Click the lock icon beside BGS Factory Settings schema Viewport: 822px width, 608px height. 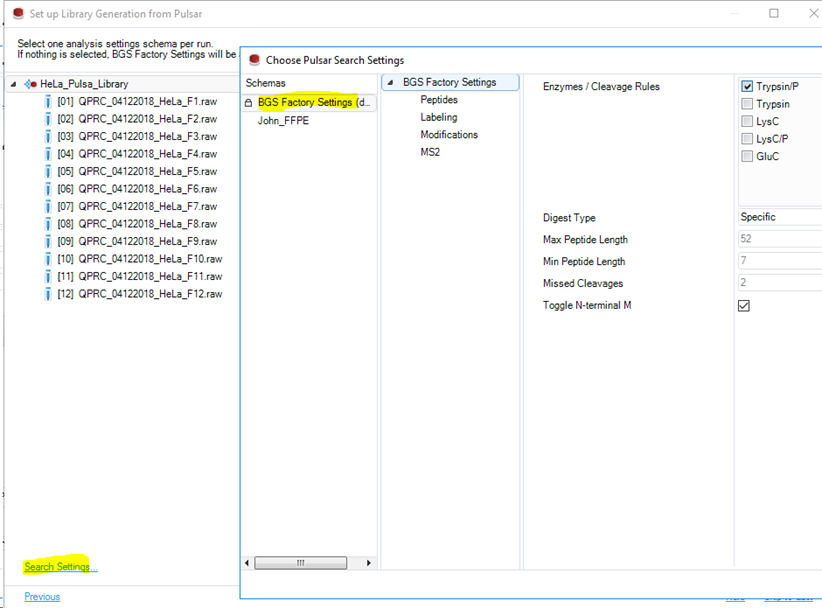pyautogui.click(x=248, y=103)
